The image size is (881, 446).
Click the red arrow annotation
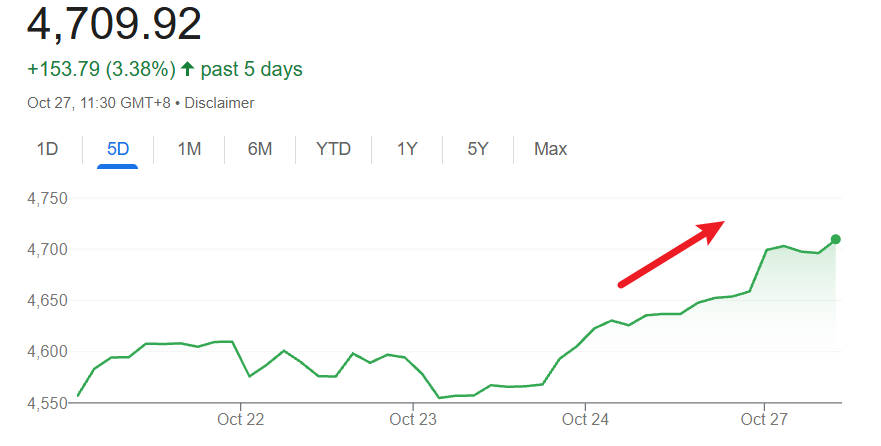[671, 254]
